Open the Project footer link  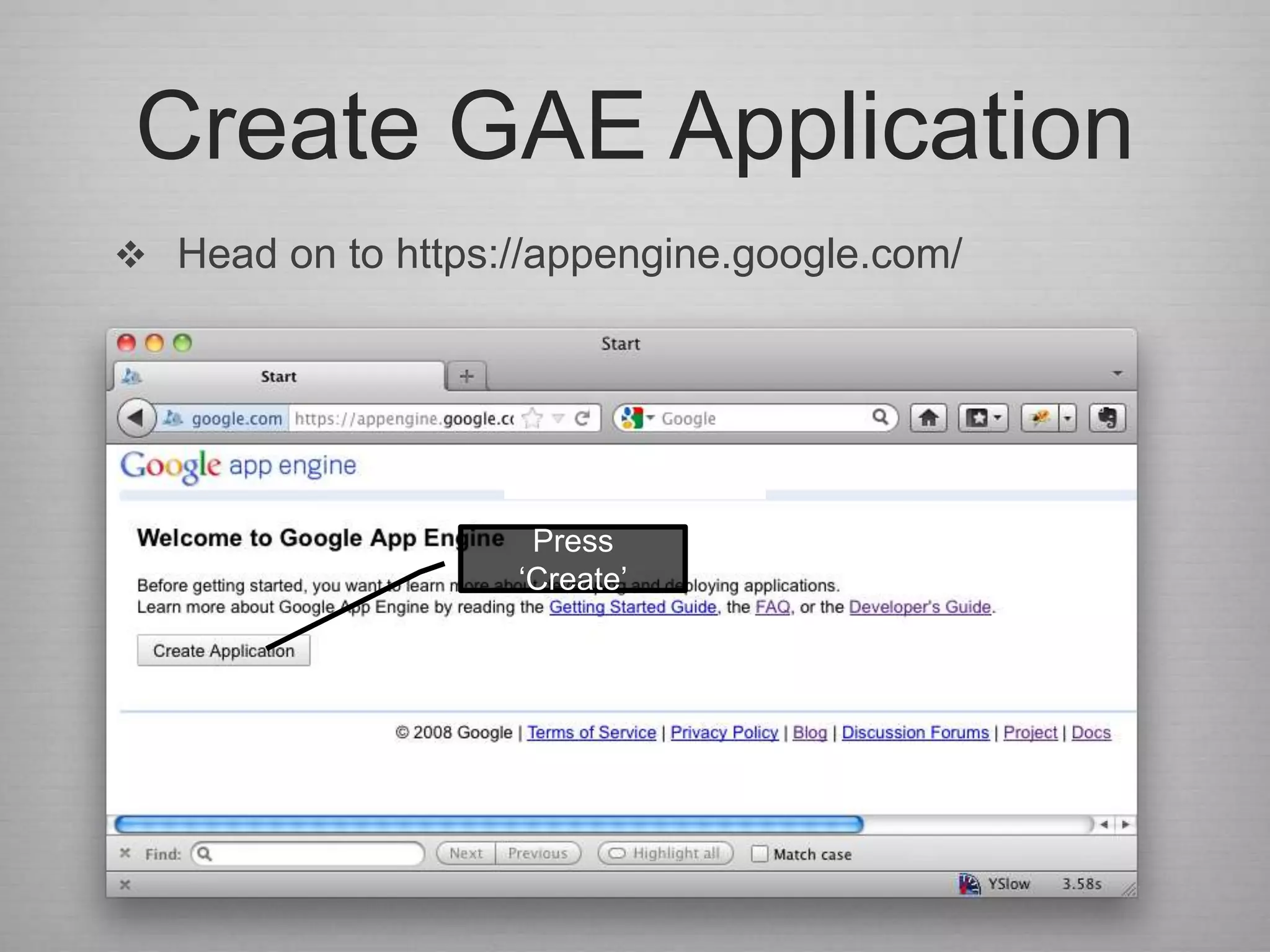pyautogui.click(x=1030, y=732)
